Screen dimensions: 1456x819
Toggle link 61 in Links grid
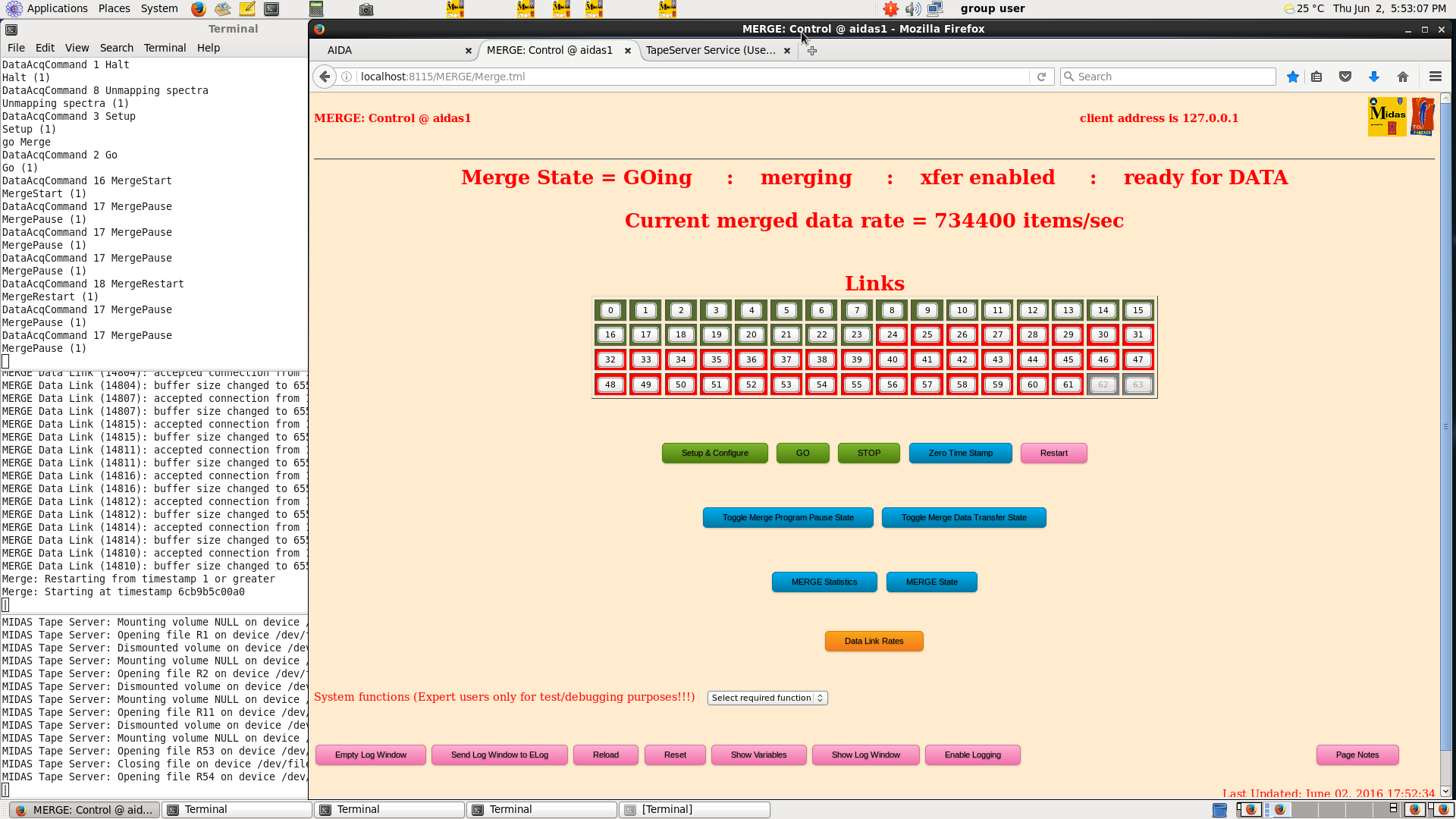click(1068, 384)
